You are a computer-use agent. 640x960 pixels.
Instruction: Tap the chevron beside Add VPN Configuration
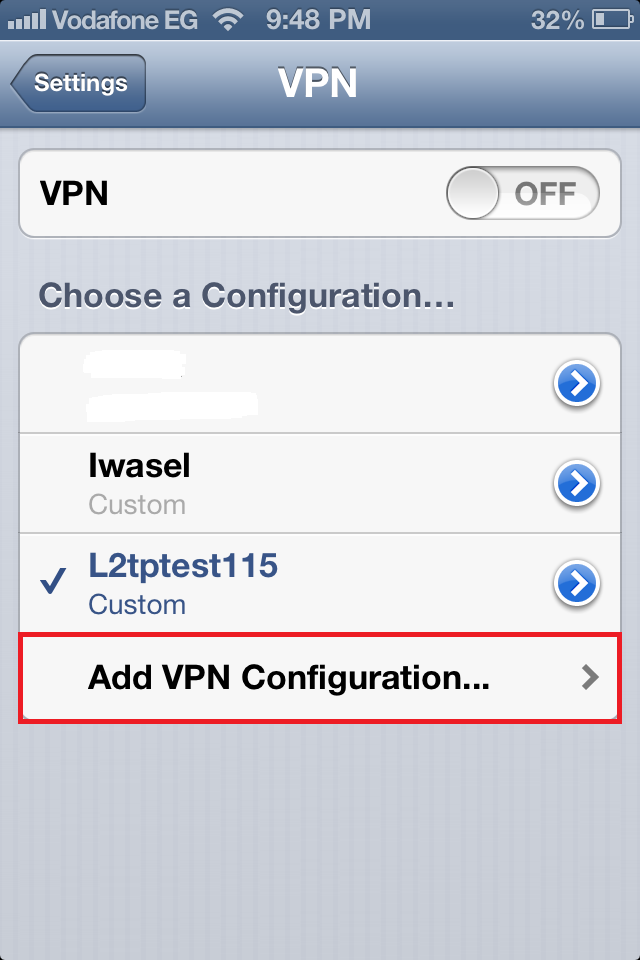tap(590, 678)
